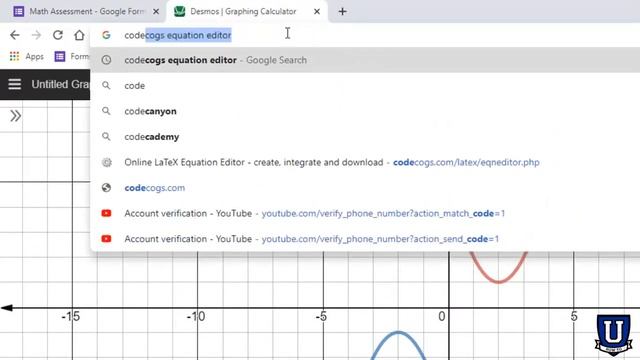Viewport: 640px width, 360px height.
Task: Close the Desmos Graphing Calculator tab
Action: (317, 12)
